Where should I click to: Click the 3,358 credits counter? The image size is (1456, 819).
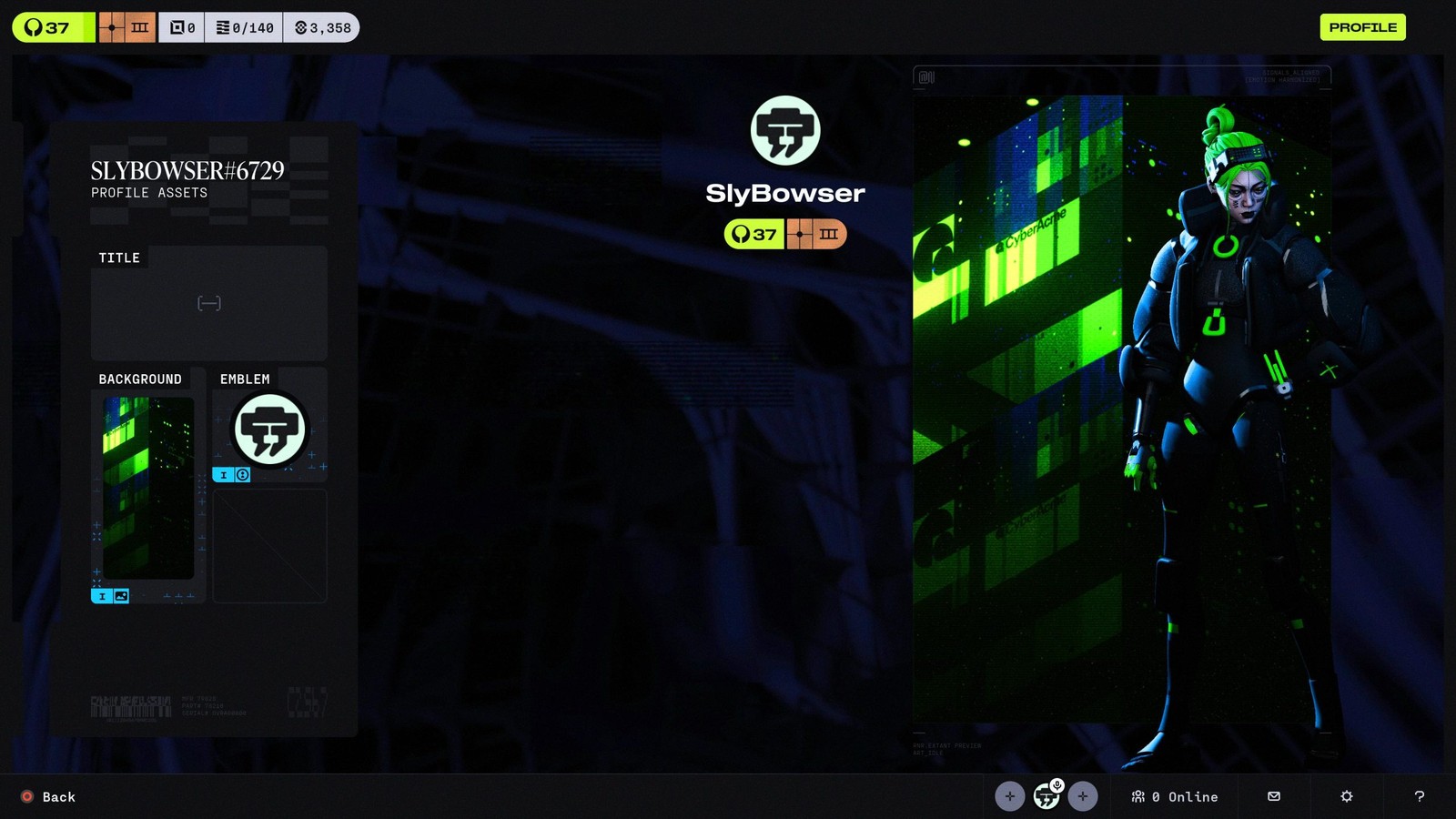tap(322, 27)
